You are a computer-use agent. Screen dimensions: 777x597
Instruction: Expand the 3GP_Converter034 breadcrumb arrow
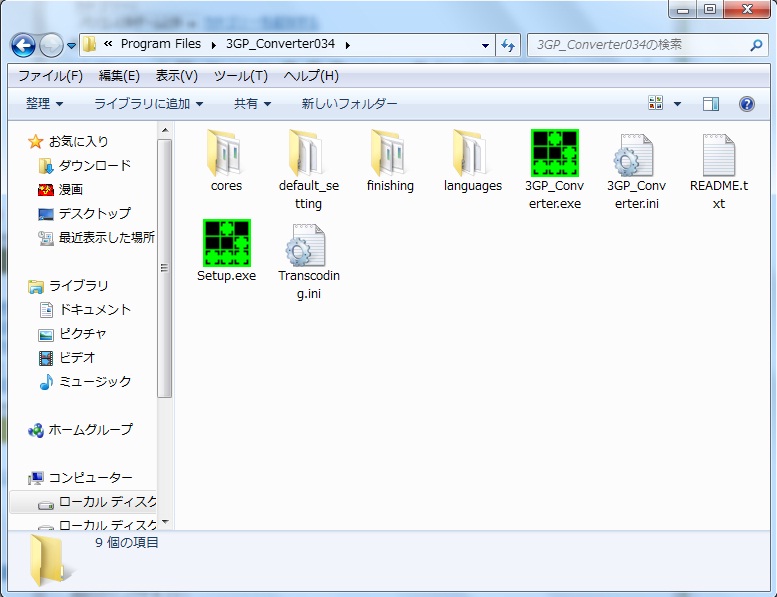pos(348,45)
